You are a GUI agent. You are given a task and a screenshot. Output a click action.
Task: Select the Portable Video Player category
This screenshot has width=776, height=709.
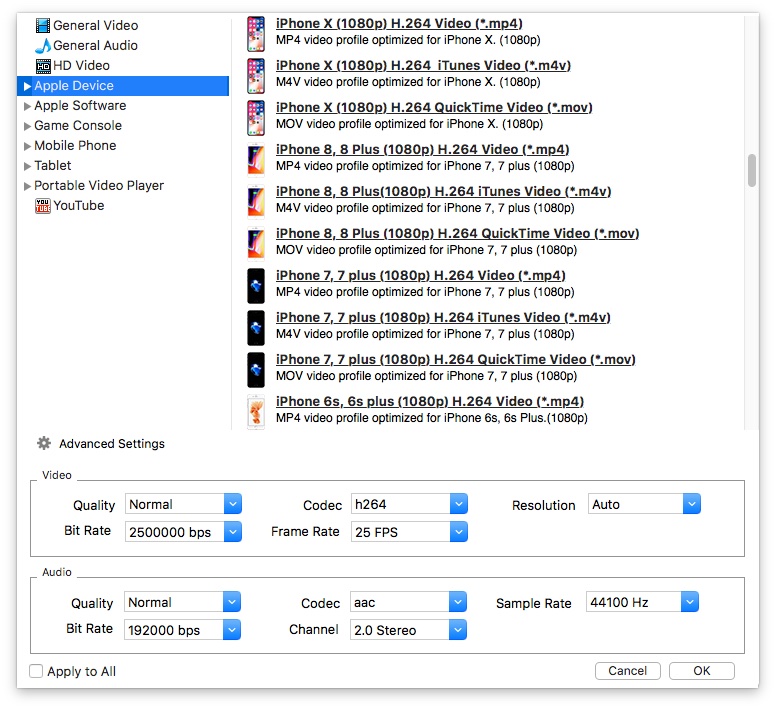point(98,185)
